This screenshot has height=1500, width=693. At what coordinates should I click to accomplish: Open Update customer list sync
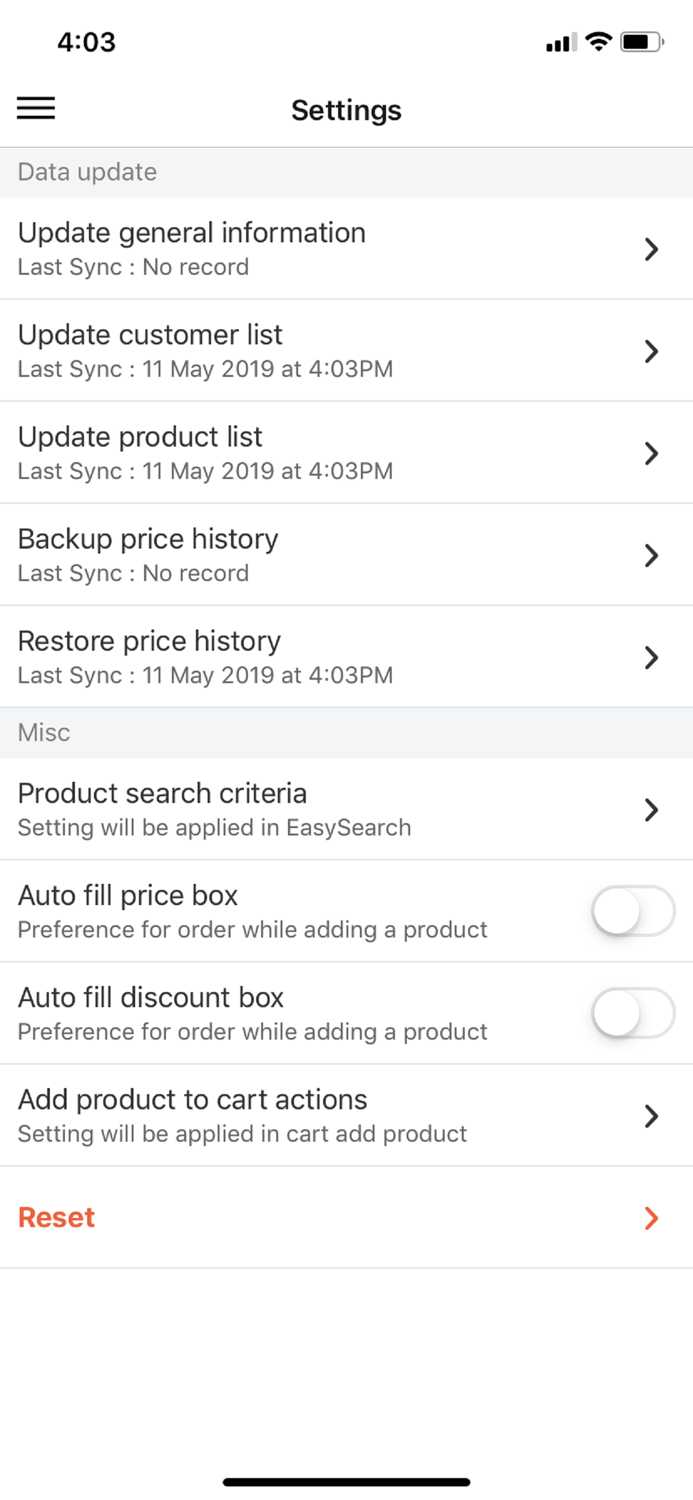coord(346,350)
